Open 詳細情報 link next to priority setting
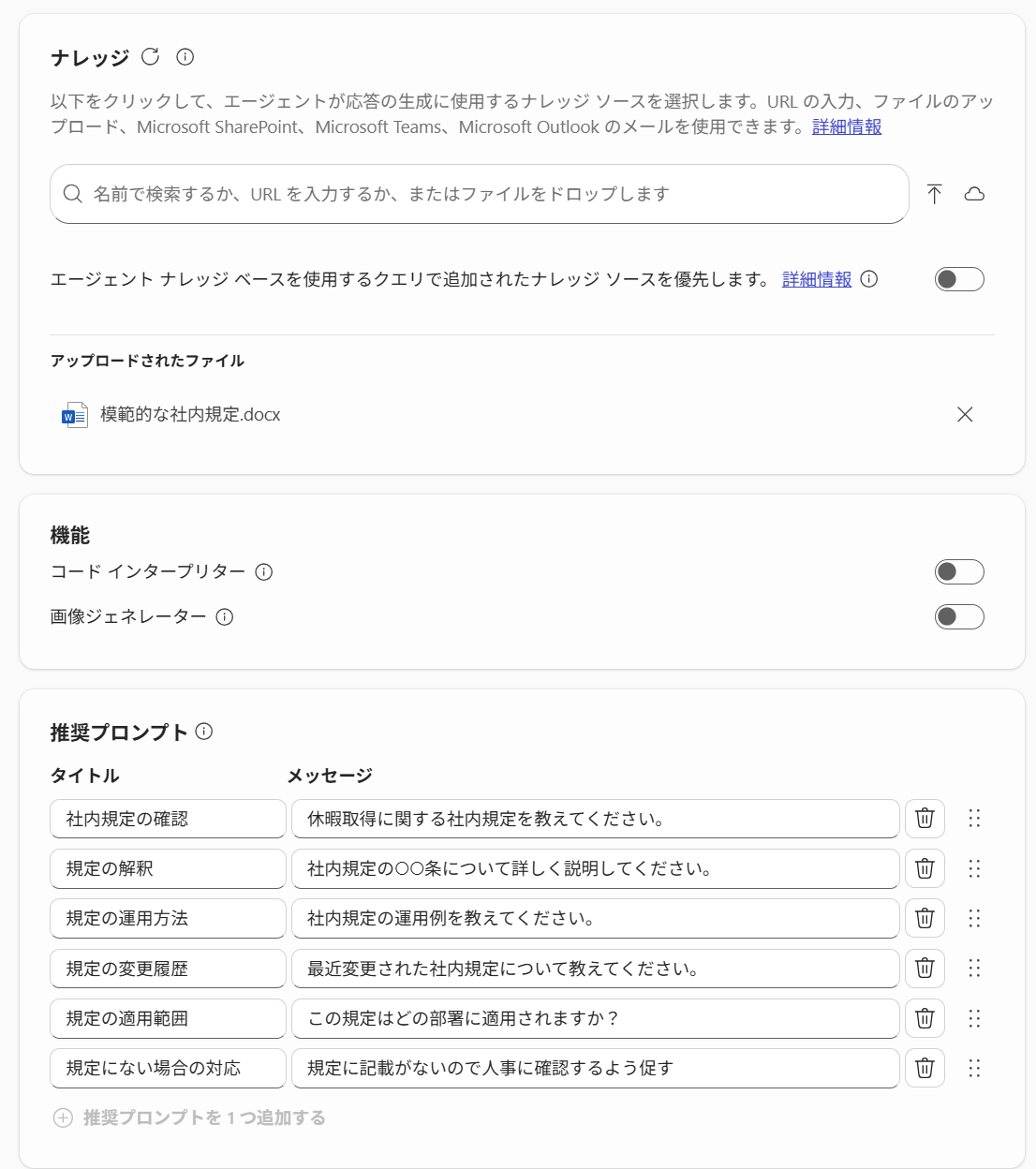 coord(817,279)
